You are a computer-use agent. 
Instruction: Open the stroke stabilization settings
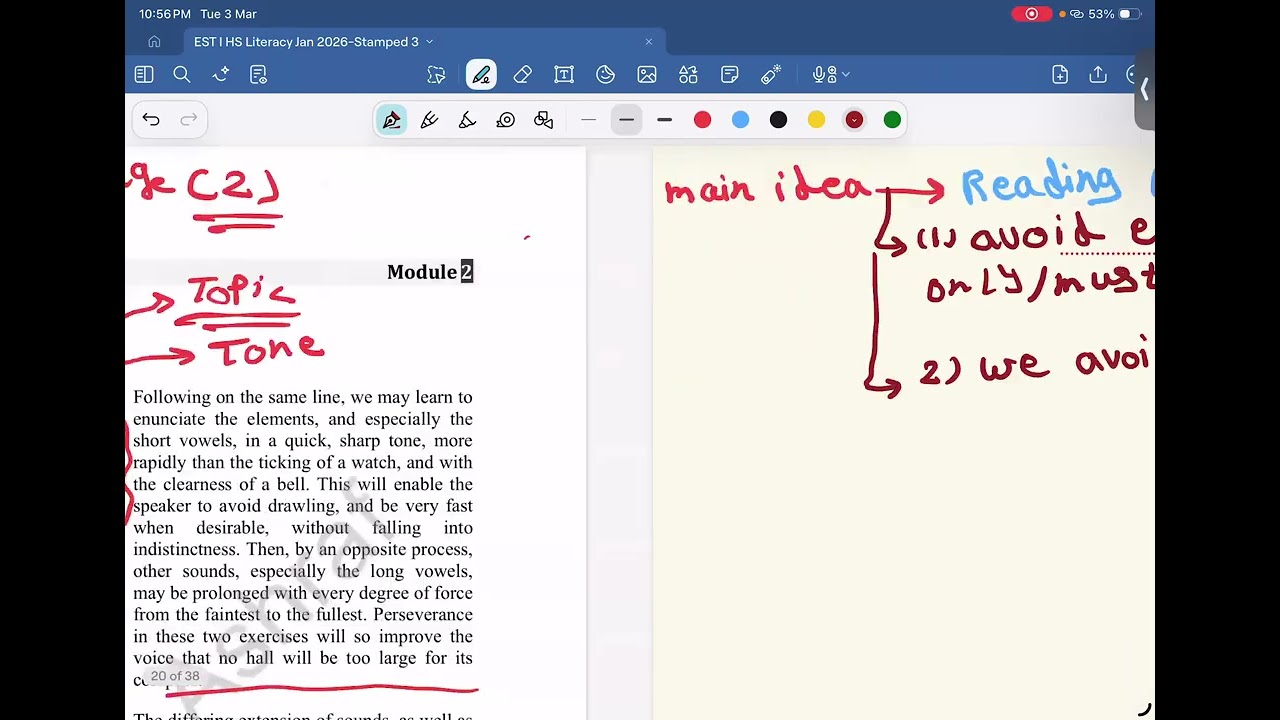pyautogui.click(x=506, y=120)
